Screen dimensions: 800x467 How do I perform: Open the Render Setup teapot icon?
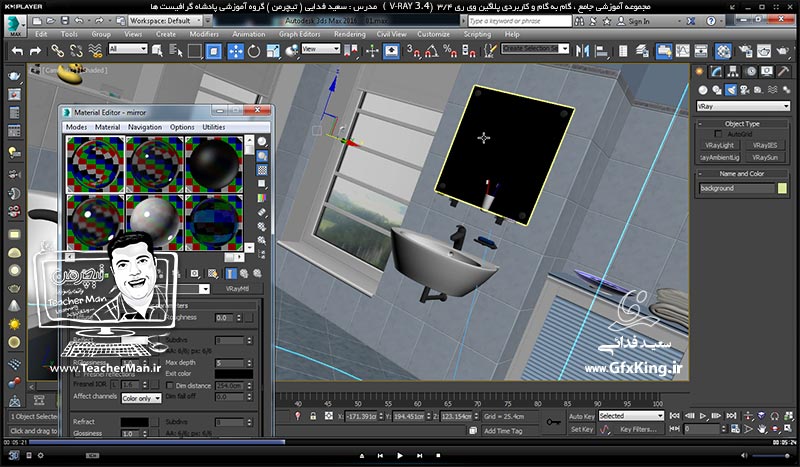745,51
